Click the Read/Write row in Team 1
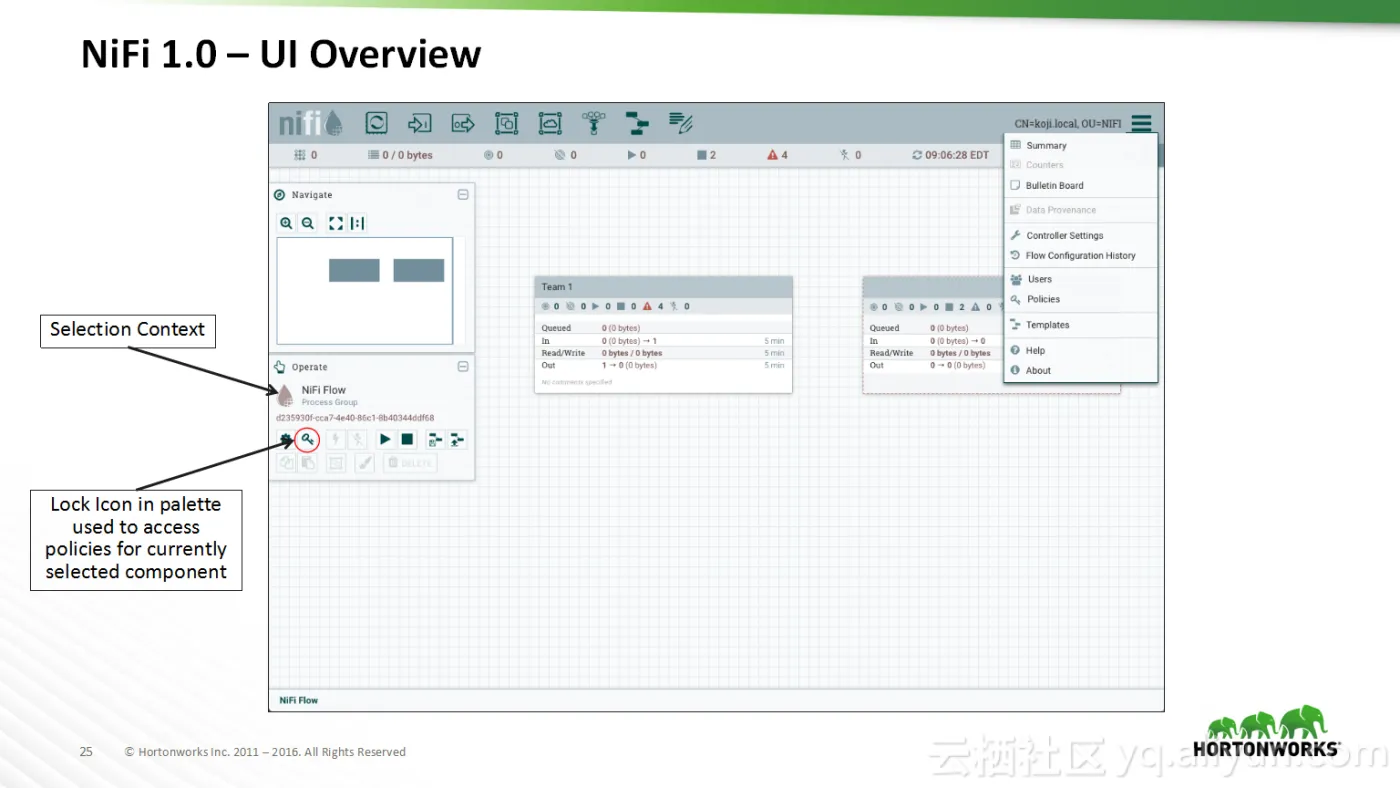This screenshot has height=788, width=1400. coord(663,353)
